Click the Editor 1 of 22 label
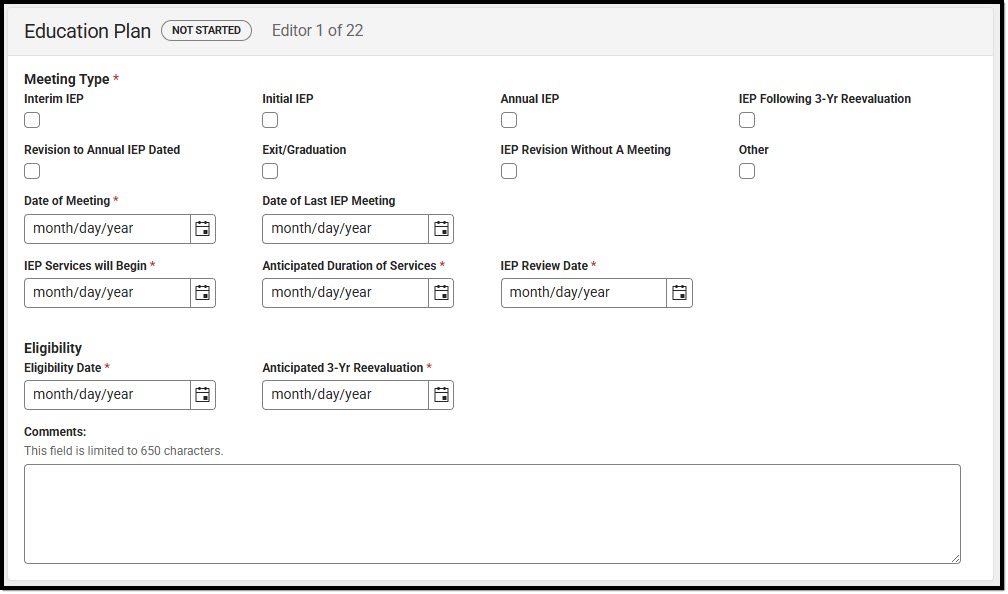This screenshot has width=1008, height=594. [317, 31]
